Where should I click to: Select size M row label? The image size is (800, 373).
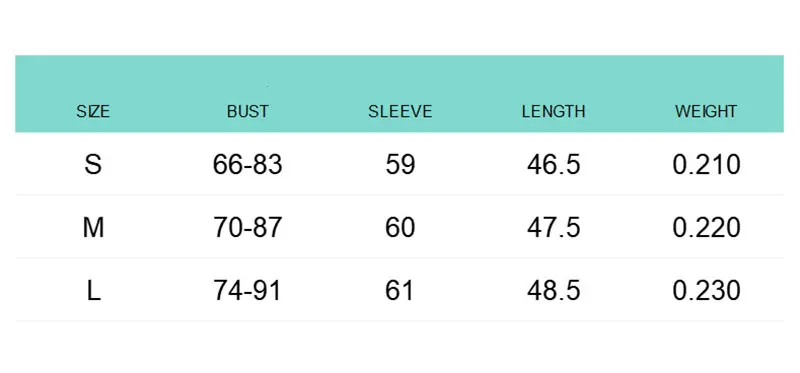93,228
